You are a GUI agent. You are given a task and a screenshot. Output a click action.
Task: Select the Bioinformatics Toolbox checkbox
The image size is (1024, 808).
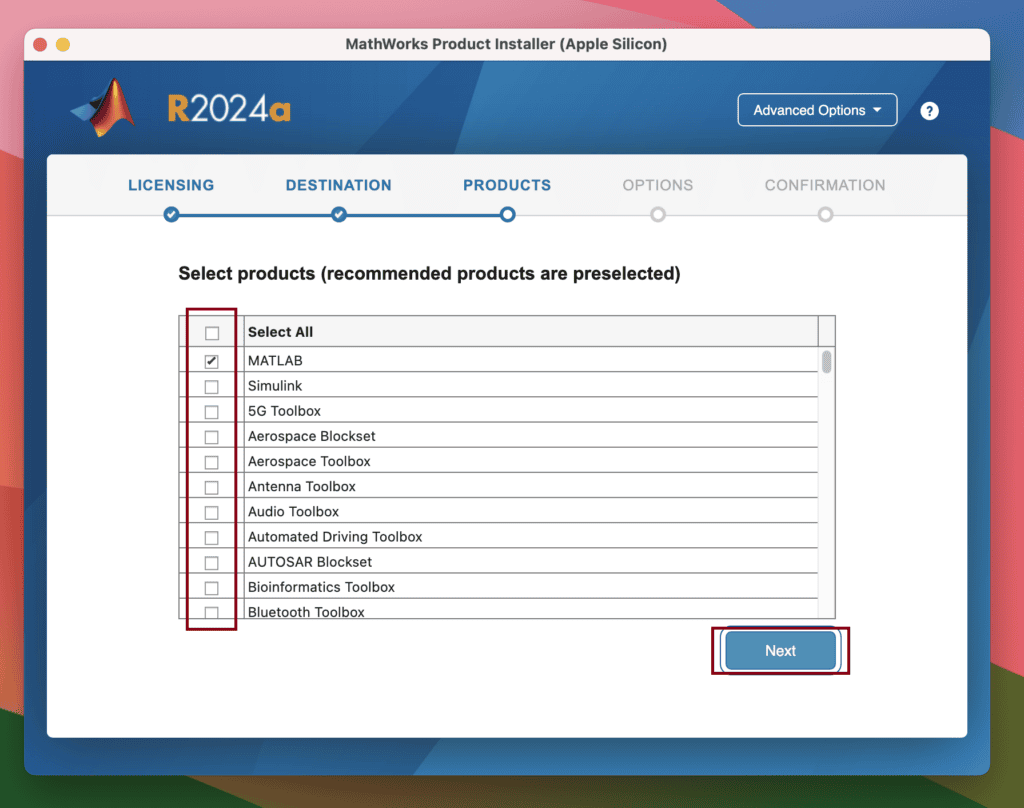[212, 588]
